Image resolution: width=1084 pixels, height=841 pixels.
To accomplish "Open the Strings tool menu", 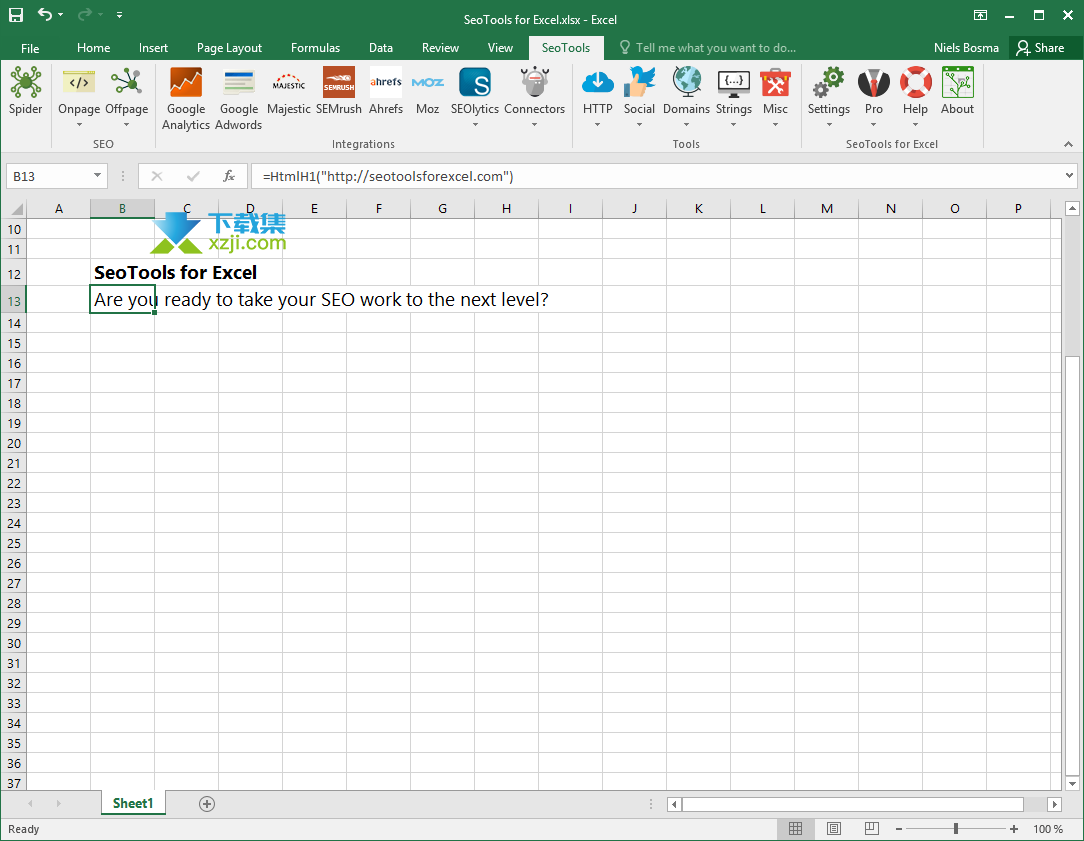I will tap(733, 97).
